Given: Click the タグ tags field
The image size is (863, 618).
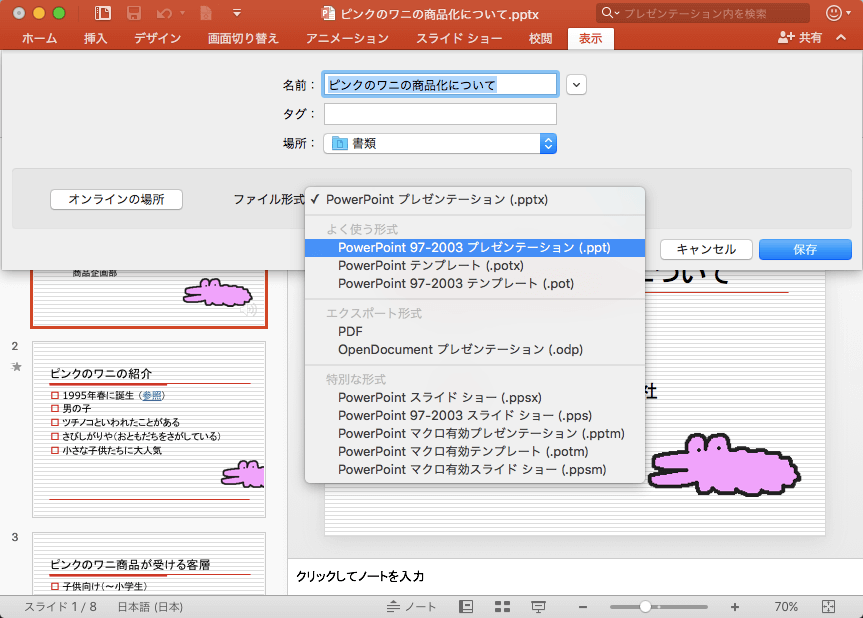Looking at the screenshot, I should pos(440,114).
